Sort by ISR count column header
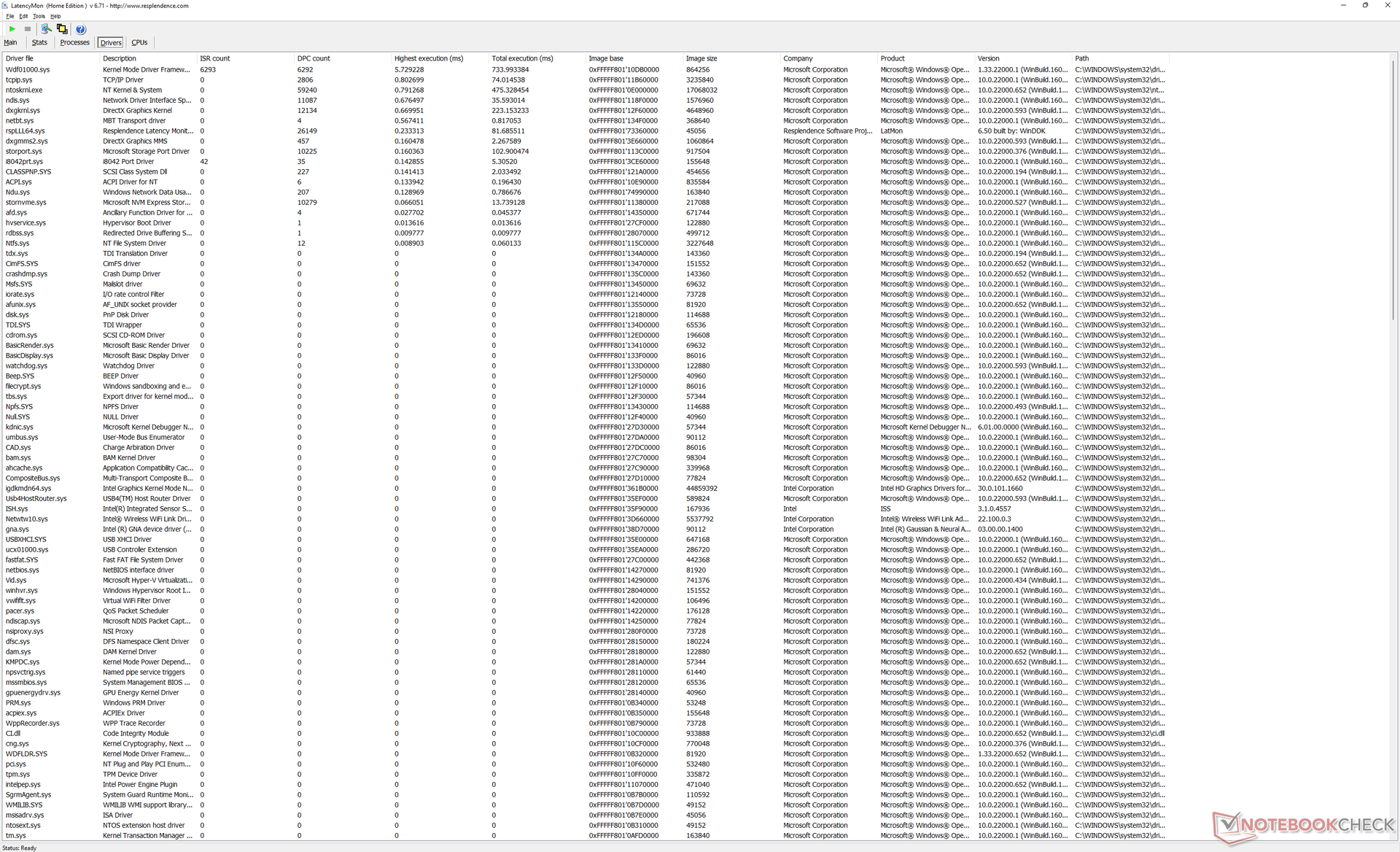Viewport: 1400px width, 852px height. [215, 58]
